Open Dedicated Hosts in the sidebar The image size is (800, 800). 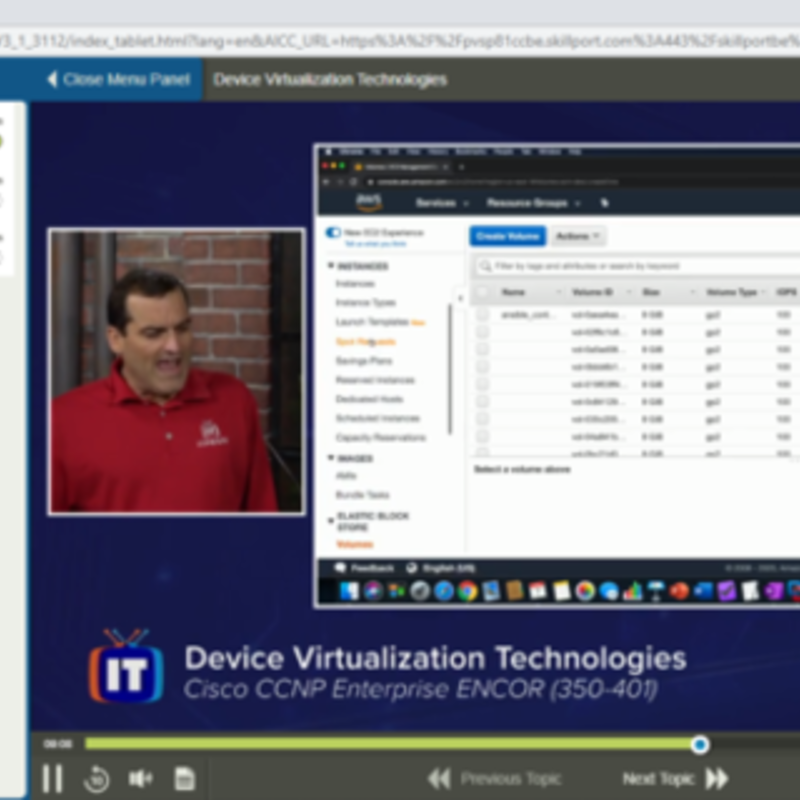(369, 399)
